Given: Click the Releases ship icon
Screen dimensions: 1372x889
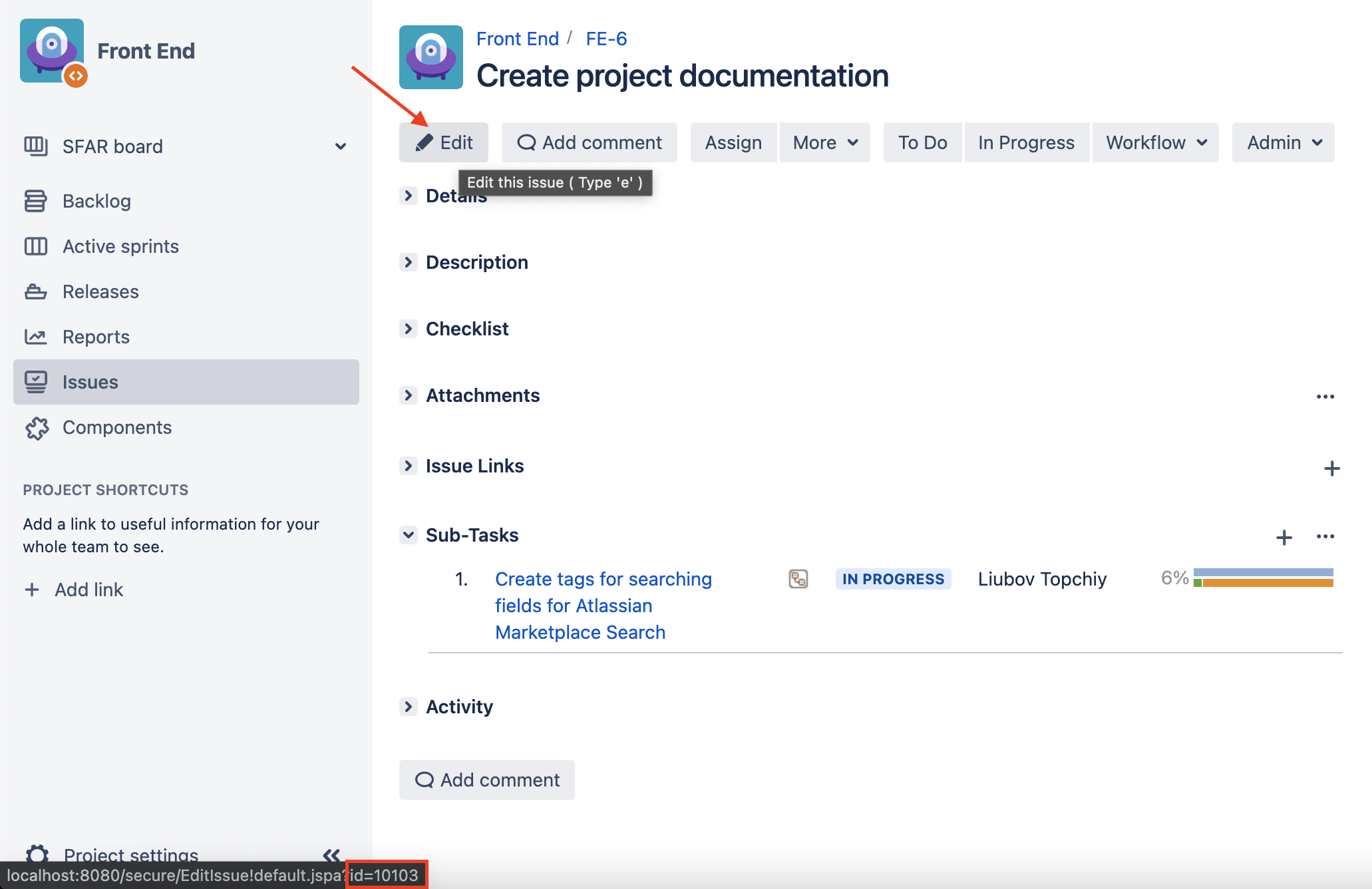Looking at the screenshot, I should click(35, 291).
